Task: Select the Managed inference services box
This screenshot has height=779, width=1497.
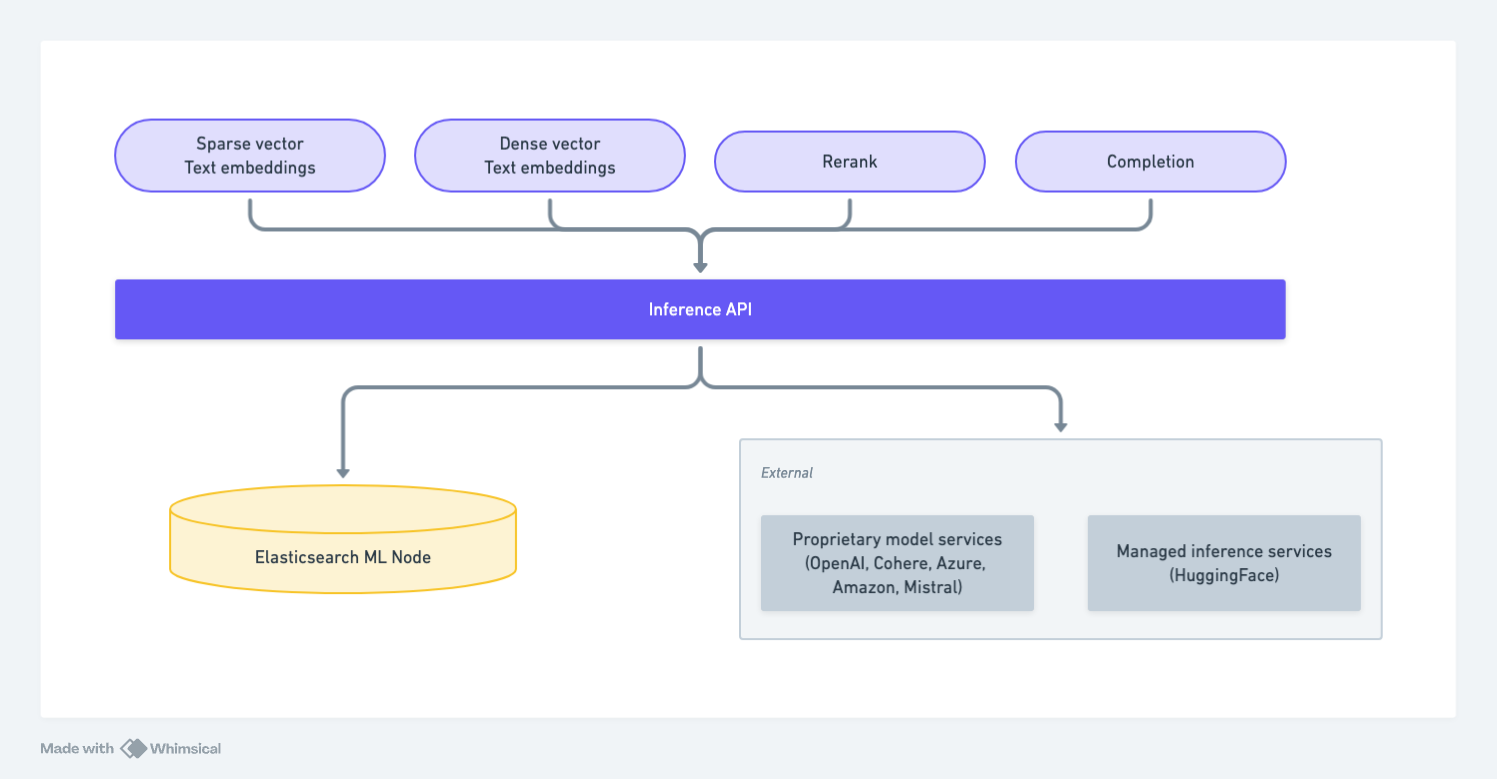Action: click(1224, 563)
